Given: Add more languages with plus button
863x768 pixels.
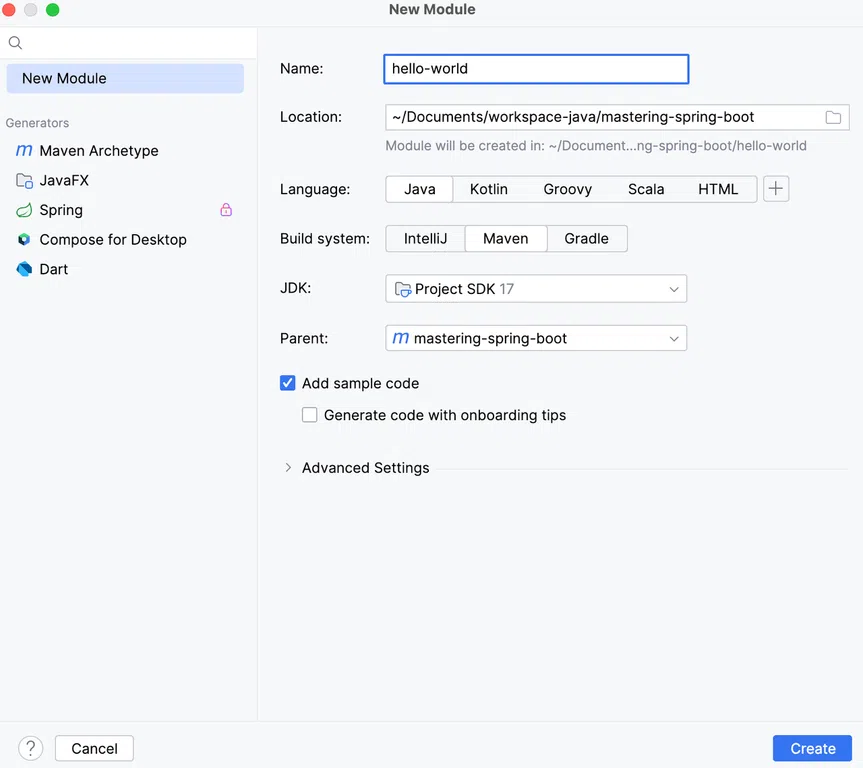Looking at the screenshot, I should (776, 189).
